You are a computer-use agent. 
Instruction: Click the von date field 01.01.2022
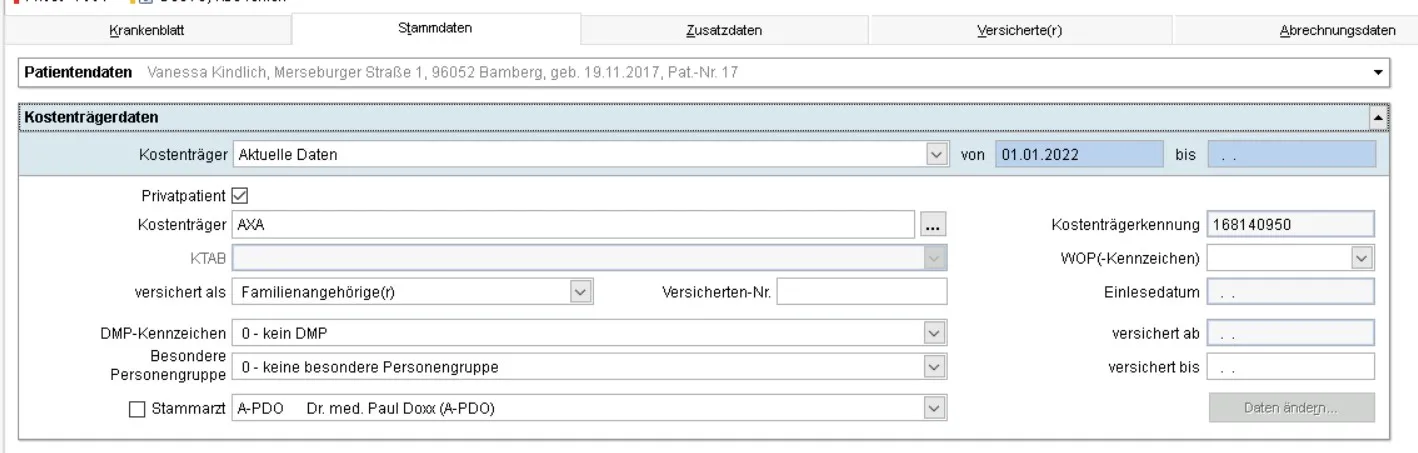point(1080,155)
